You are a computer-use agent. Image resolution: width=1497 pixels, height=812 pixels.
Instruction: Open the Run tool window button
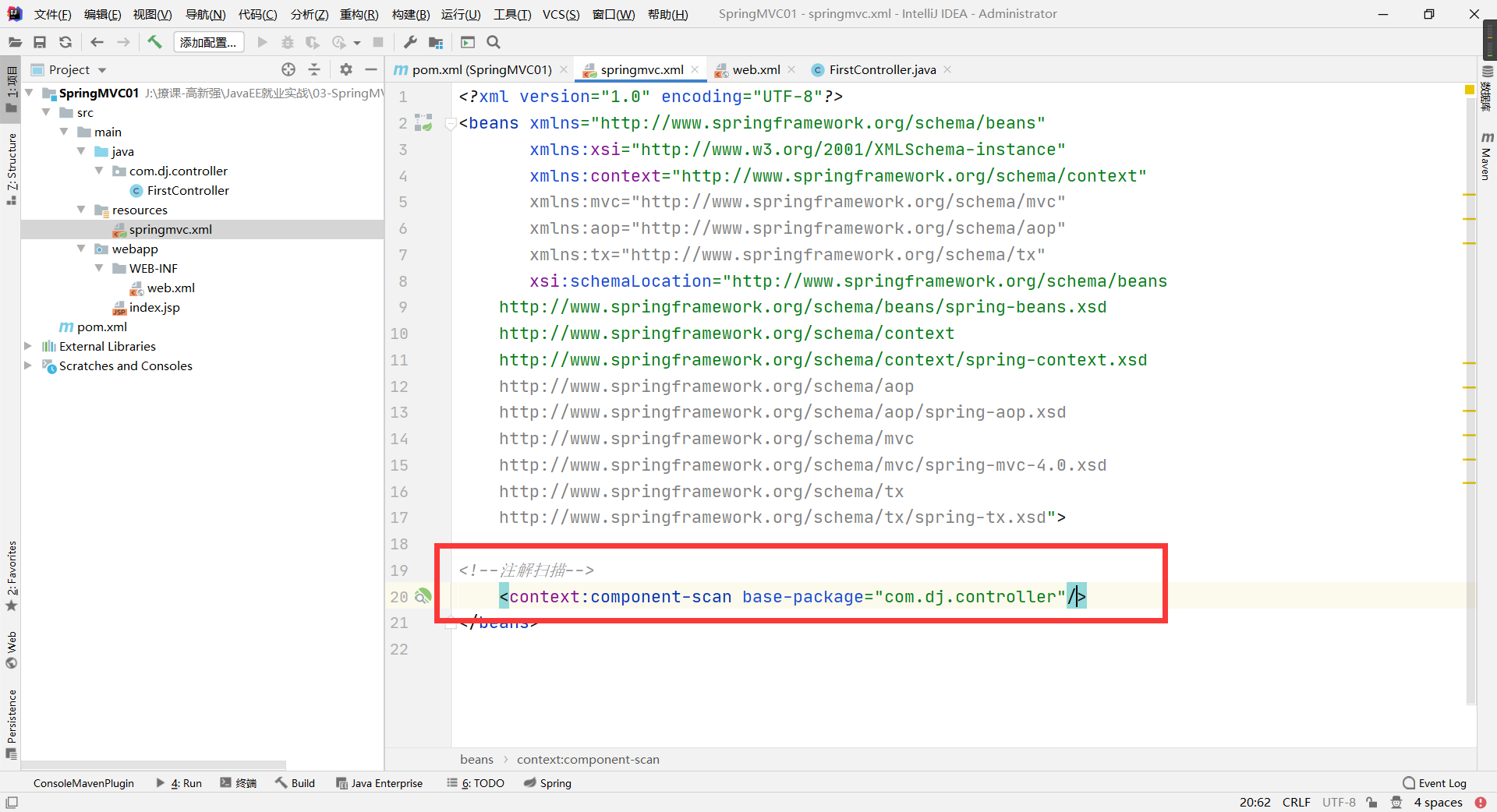(x=179, y=783)
